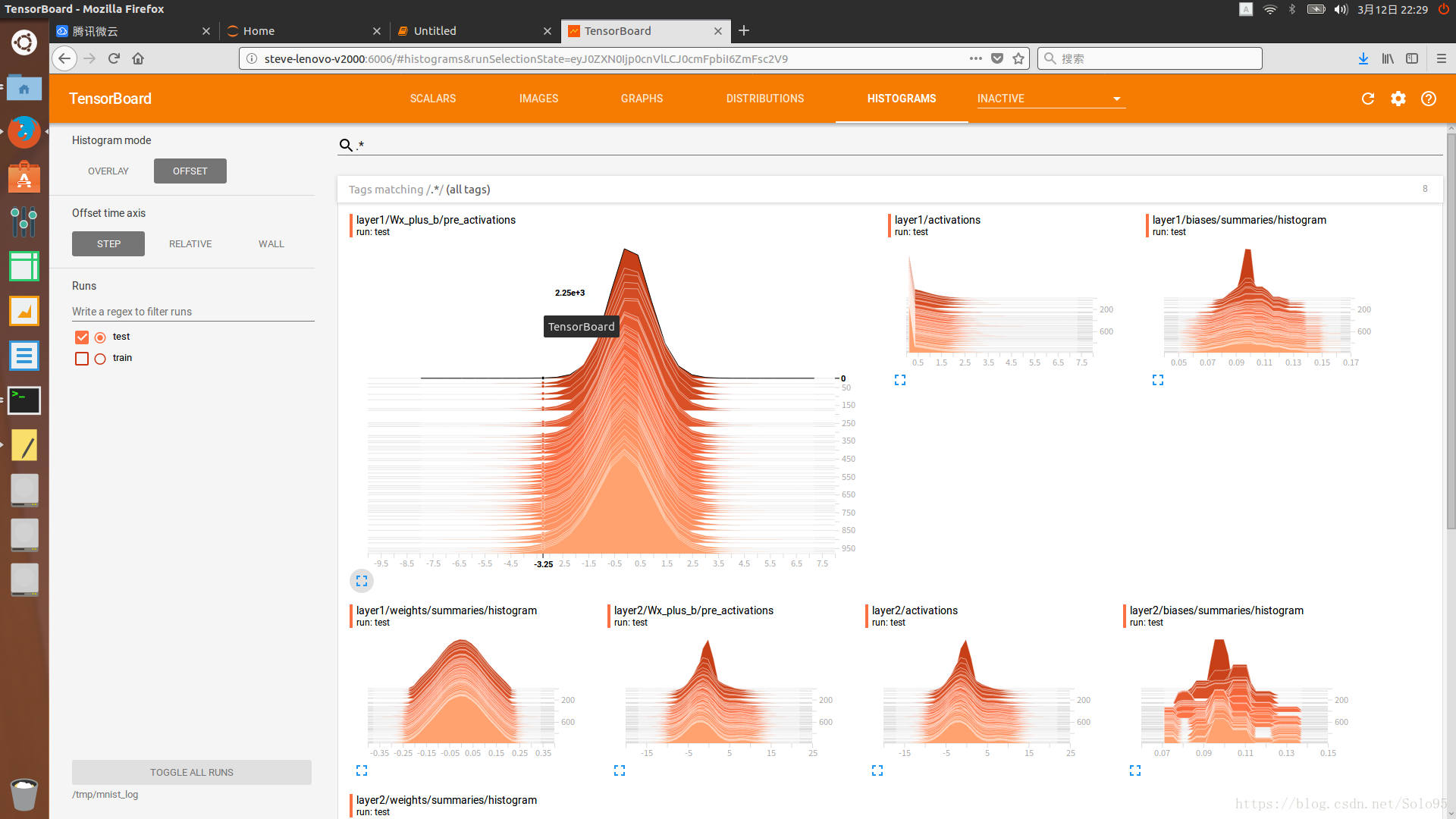Switch to the GRAPHS tab

642,99
